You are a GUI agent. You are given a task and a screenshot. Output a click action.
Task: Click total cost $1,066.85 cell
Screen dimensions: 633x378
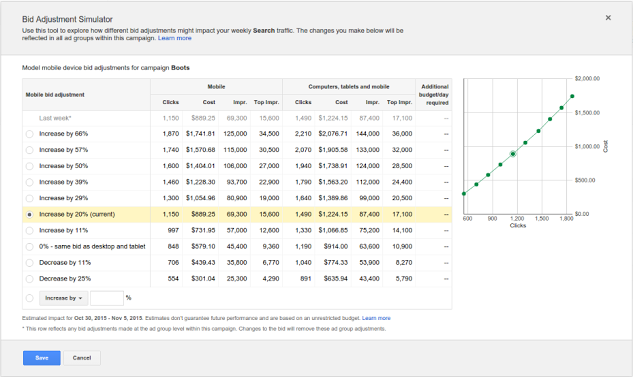tap(333, 231)
